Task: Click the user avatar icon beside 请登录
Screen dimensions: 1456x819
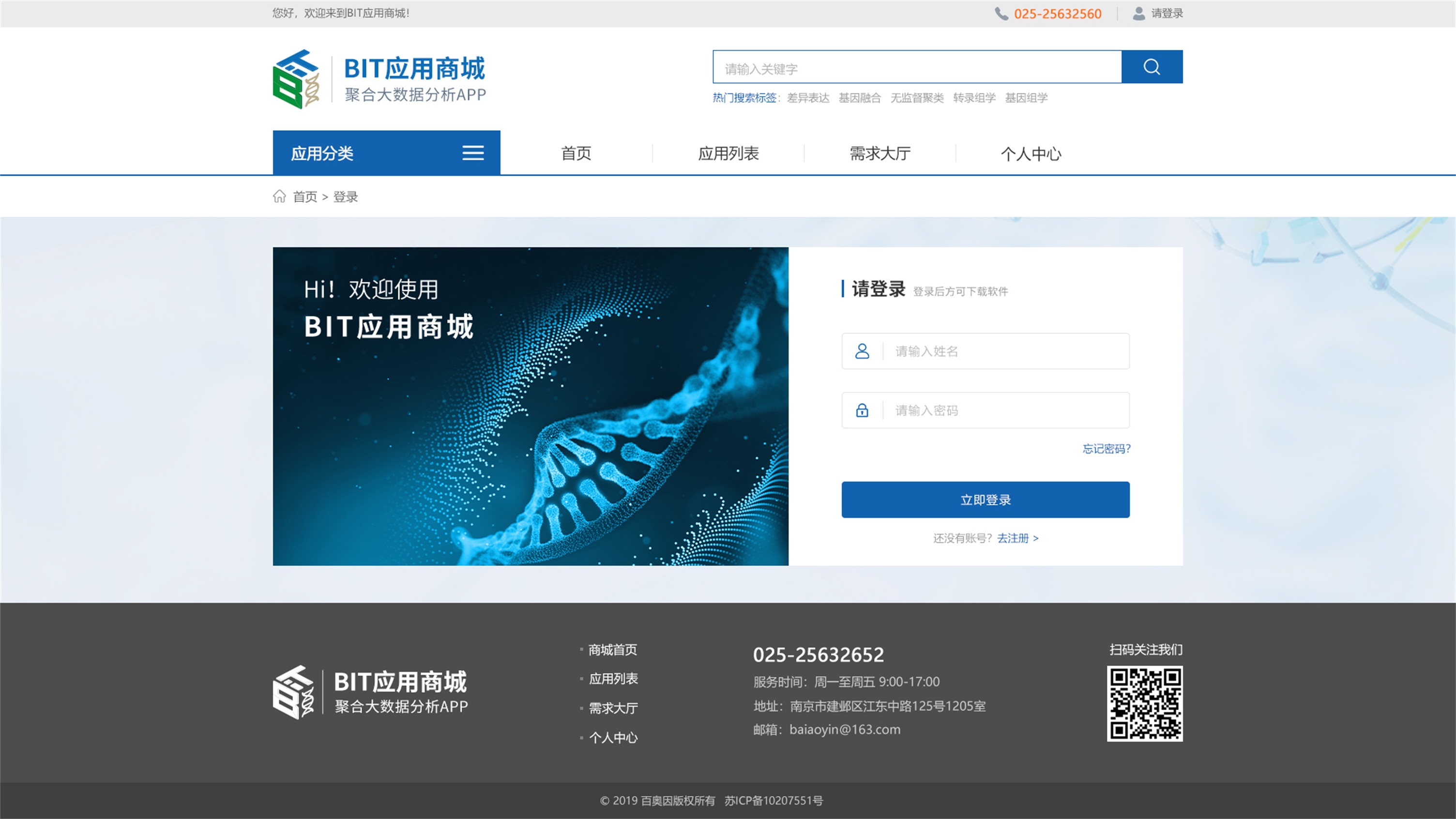Action: click(x=1138, y=14)
